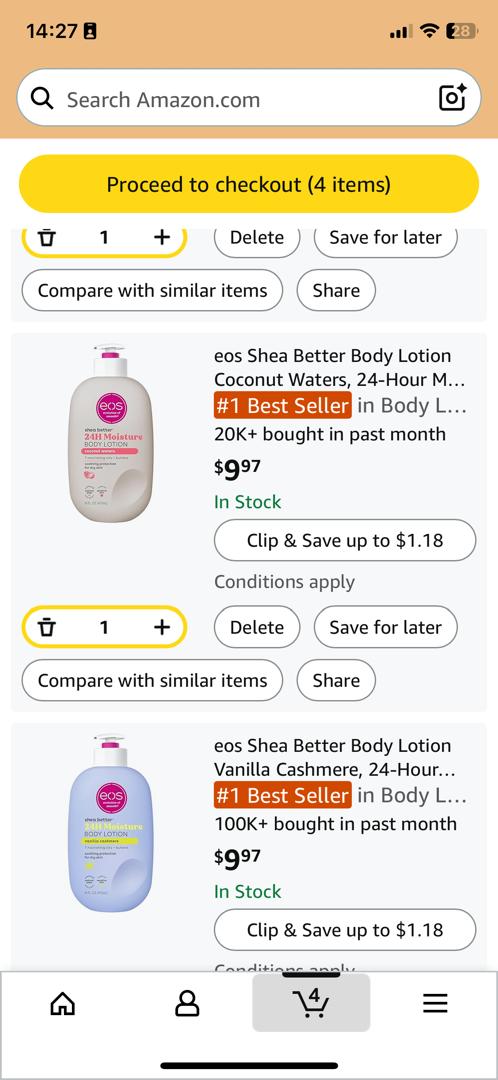Tap the camera lens search icon

453,98
